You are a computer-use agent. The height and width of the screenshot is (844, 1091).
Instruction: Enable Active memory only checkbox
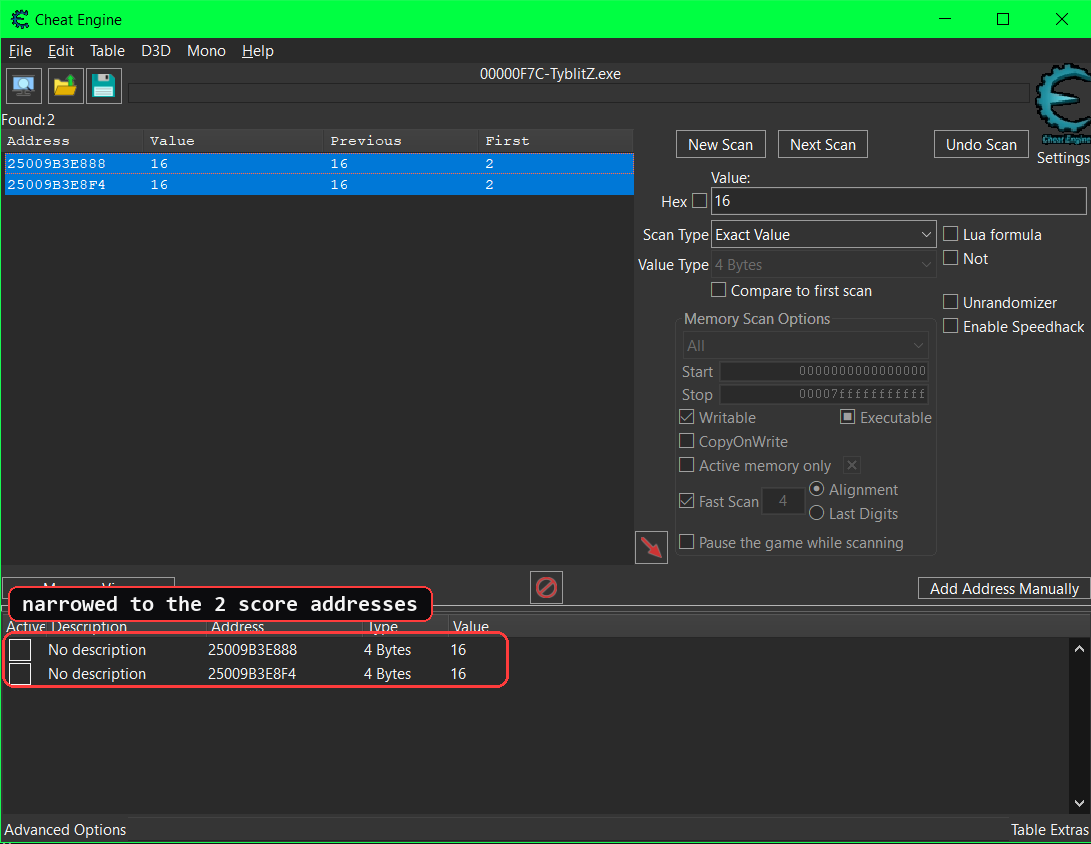(x=687, y=464)
